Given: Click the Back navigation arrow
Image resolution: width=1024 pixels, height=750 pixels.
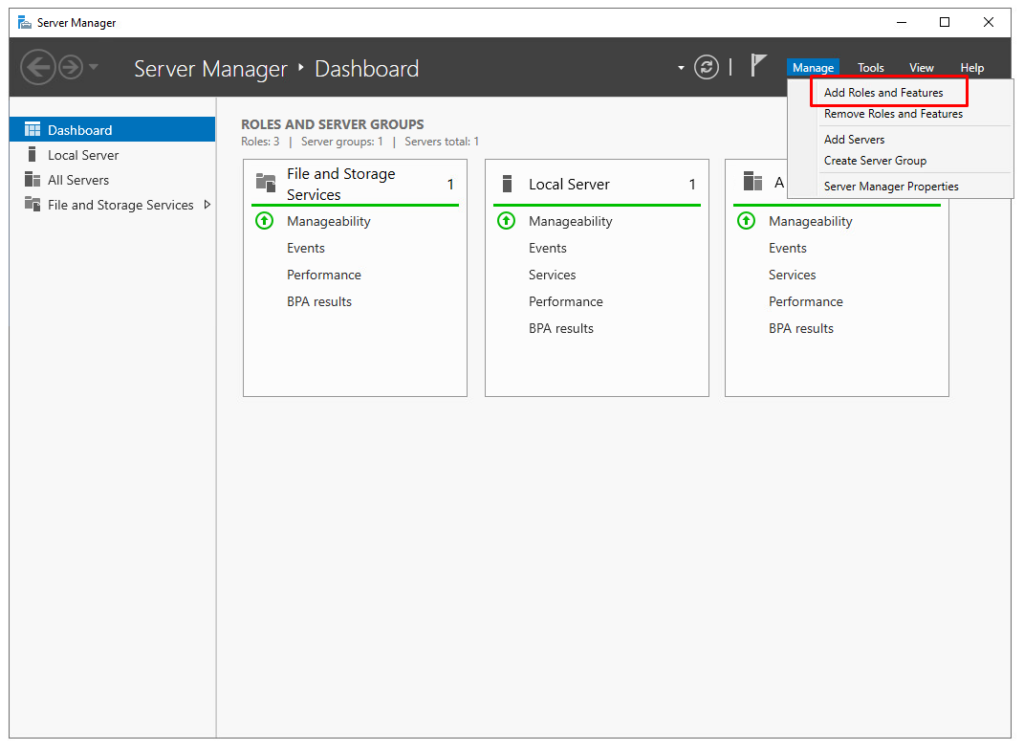Looking at the screenshot, I should [x=39, y=67].
